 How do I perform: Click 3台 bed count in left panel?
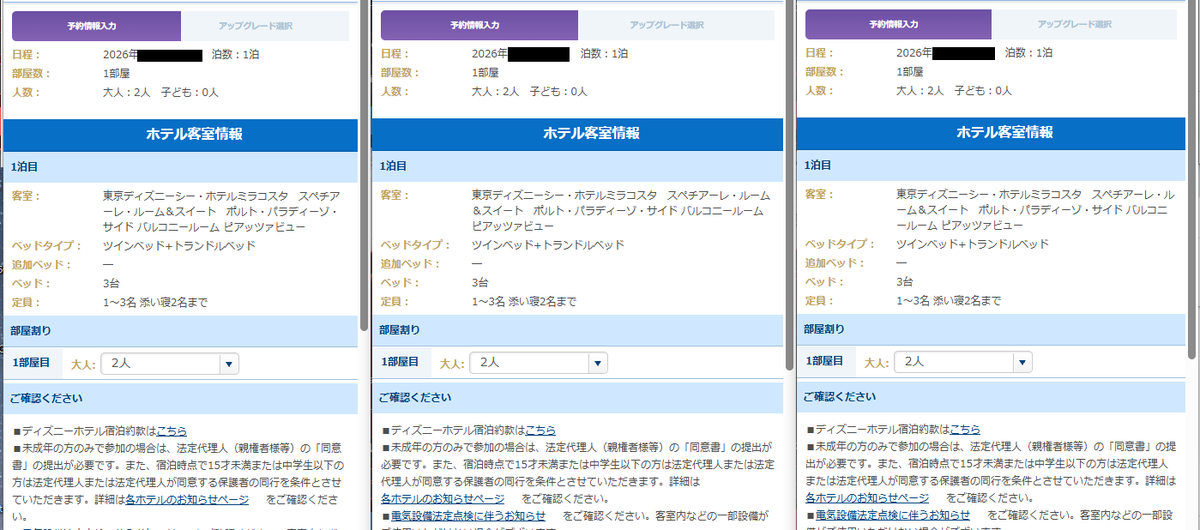[x=112, y=283]
